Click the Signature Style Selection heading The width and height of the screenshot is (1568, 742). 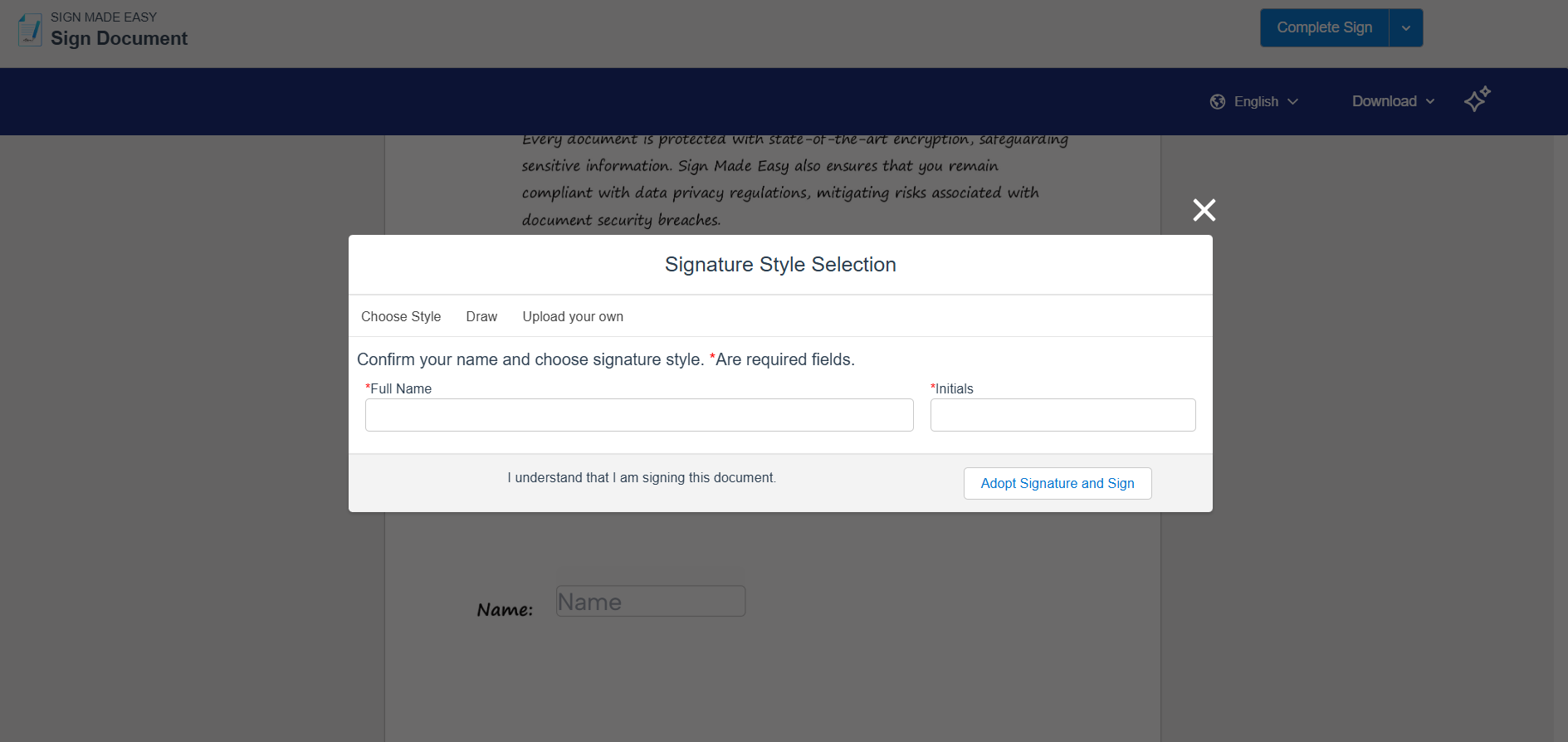(x=780, y=264)
